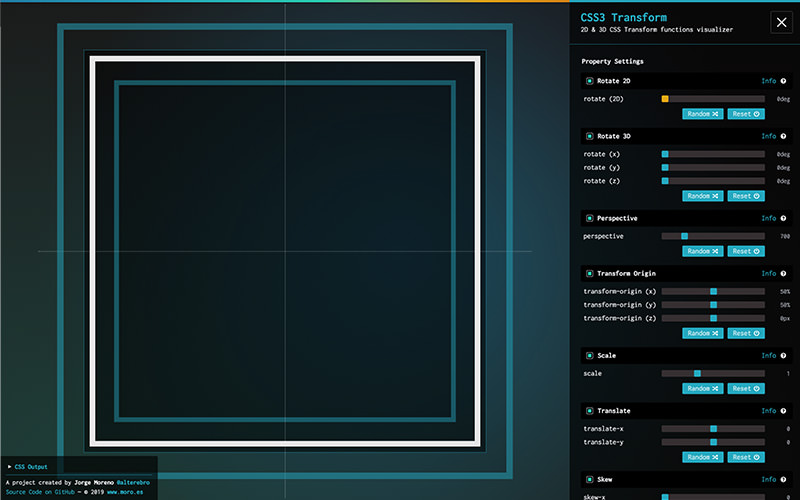Click the help icon beside Transform Origin Info
Image resolution: width=800 pixels, height=500 pixels.
783,273
